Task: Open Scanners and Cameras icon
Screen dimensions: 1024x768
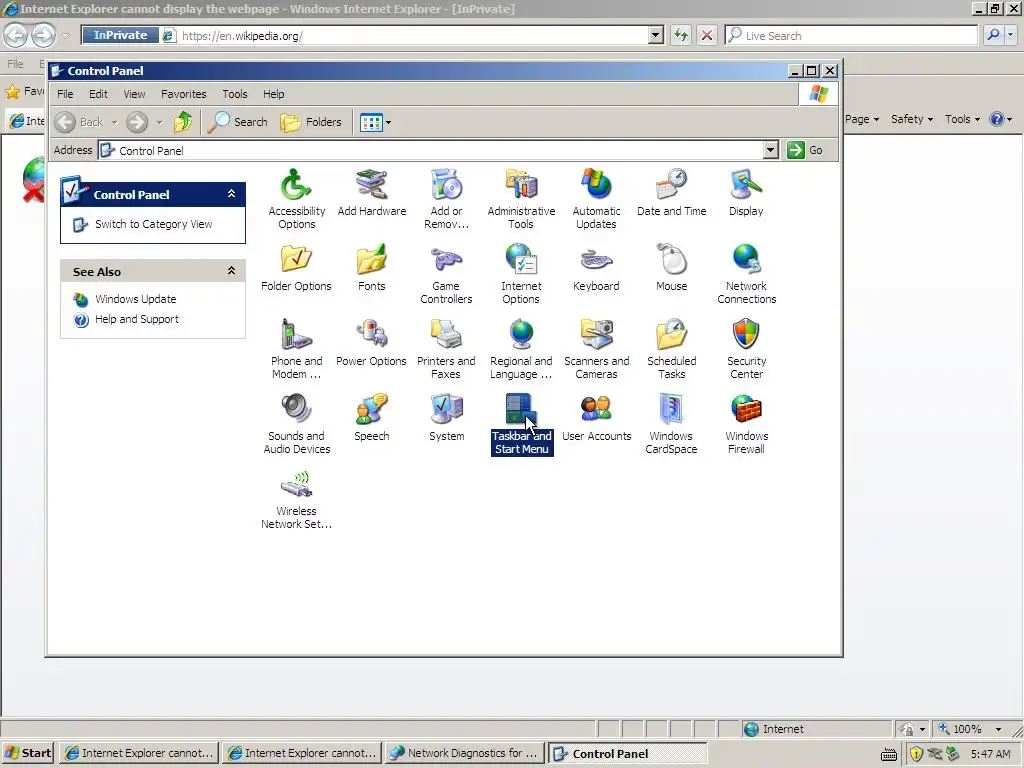Action: pos(596,349)
